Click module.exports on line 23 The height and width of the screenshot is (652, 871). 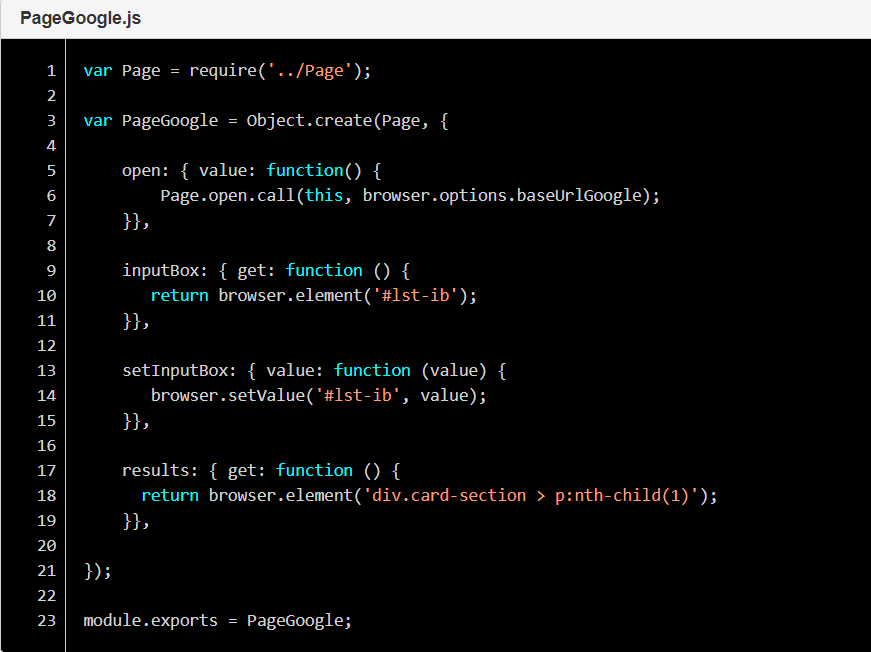(151, 620)
